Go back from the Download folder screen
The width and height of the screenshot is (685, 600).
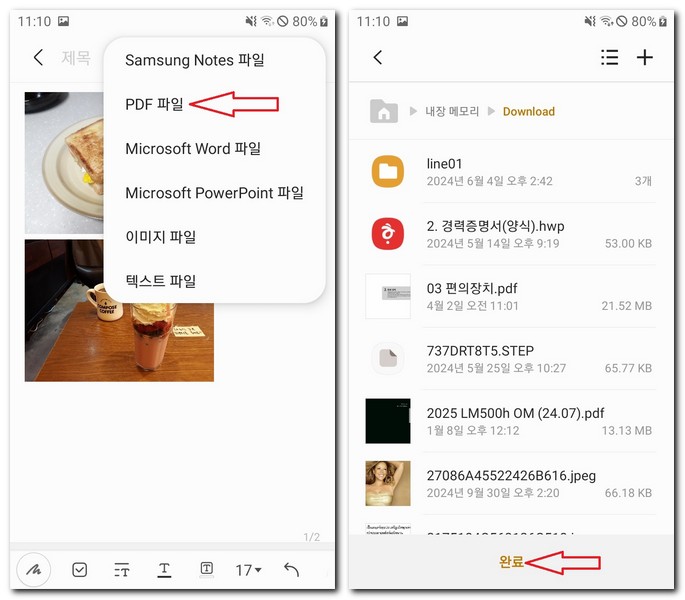coord(378,57)
